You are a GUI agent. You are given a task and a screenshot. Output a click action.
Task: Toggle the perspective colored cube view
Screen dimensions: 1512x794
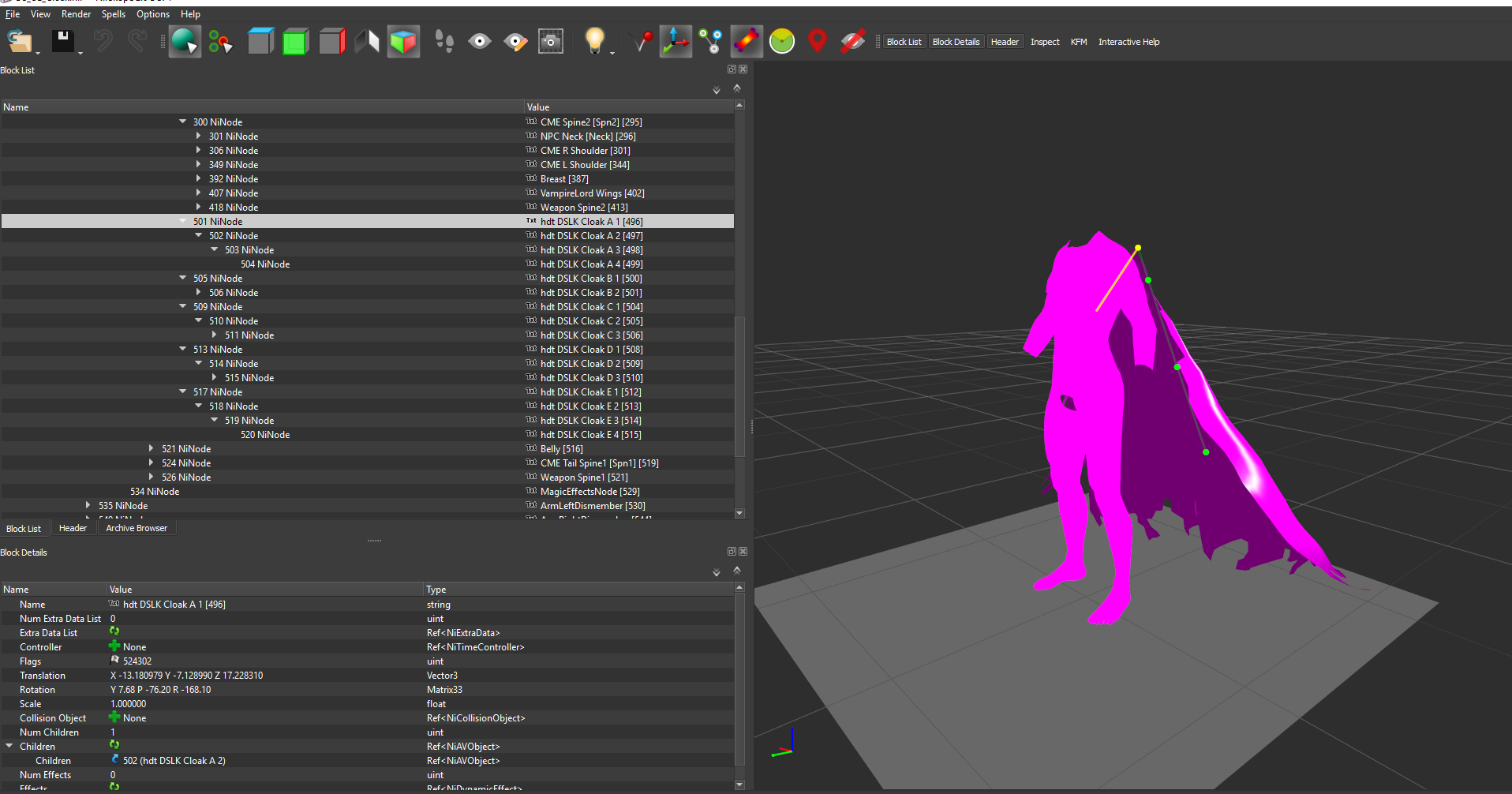[x=403, y=41]
